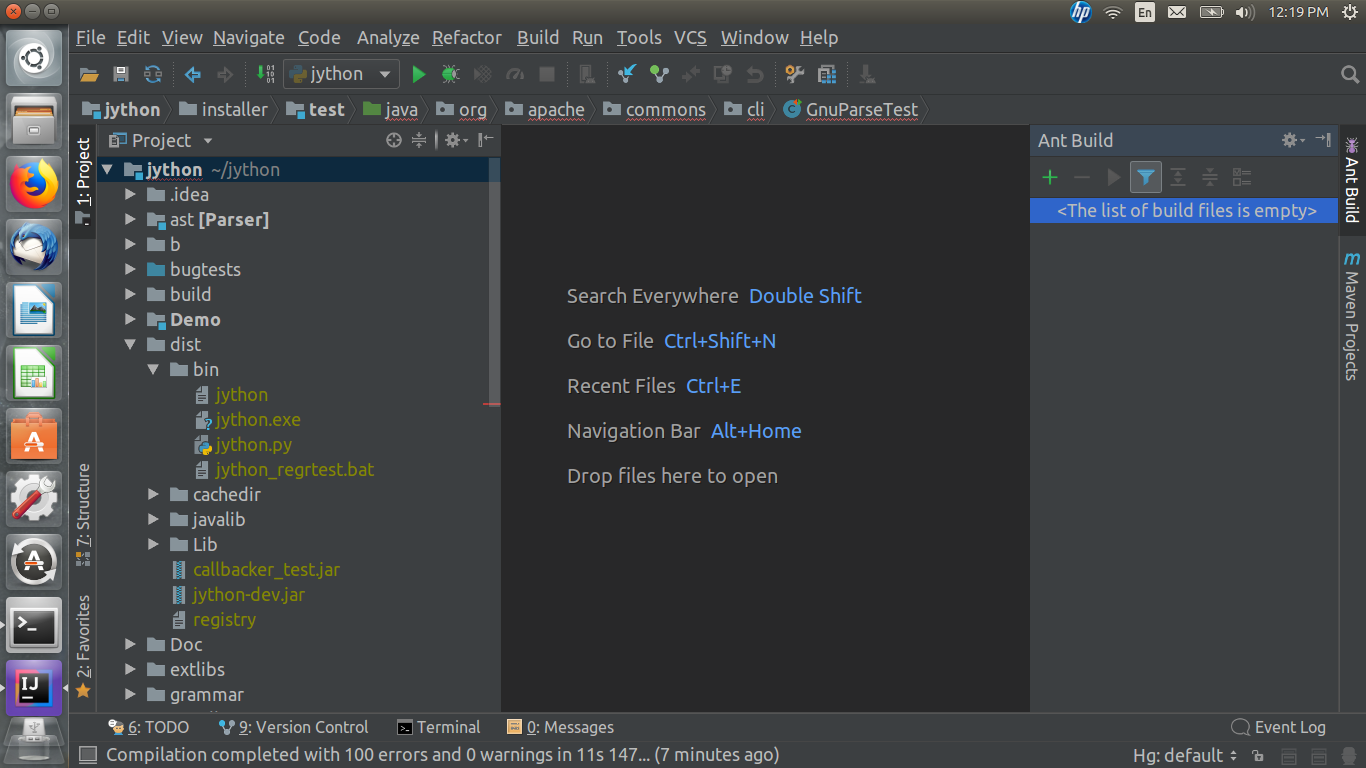
Task: Click the Open folder toolbar icon
Action: [x=89, y=74]
